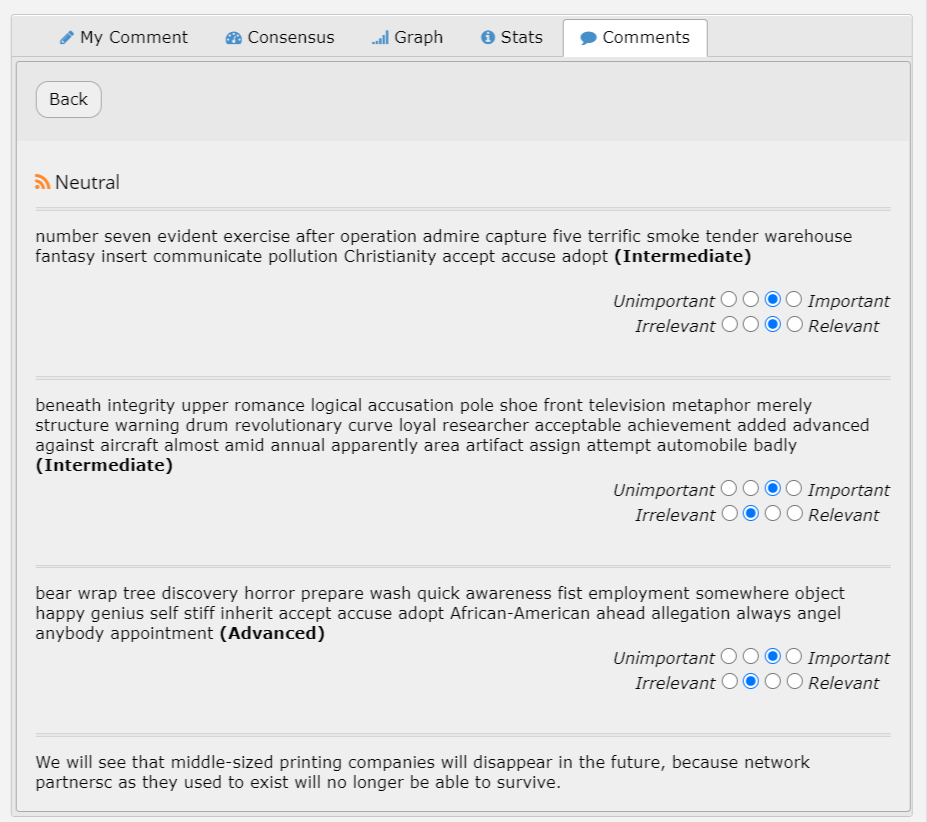The image size is (927, 822).
Task: Select the rightmost Important radio in first comment
Action: pos(794,299)
